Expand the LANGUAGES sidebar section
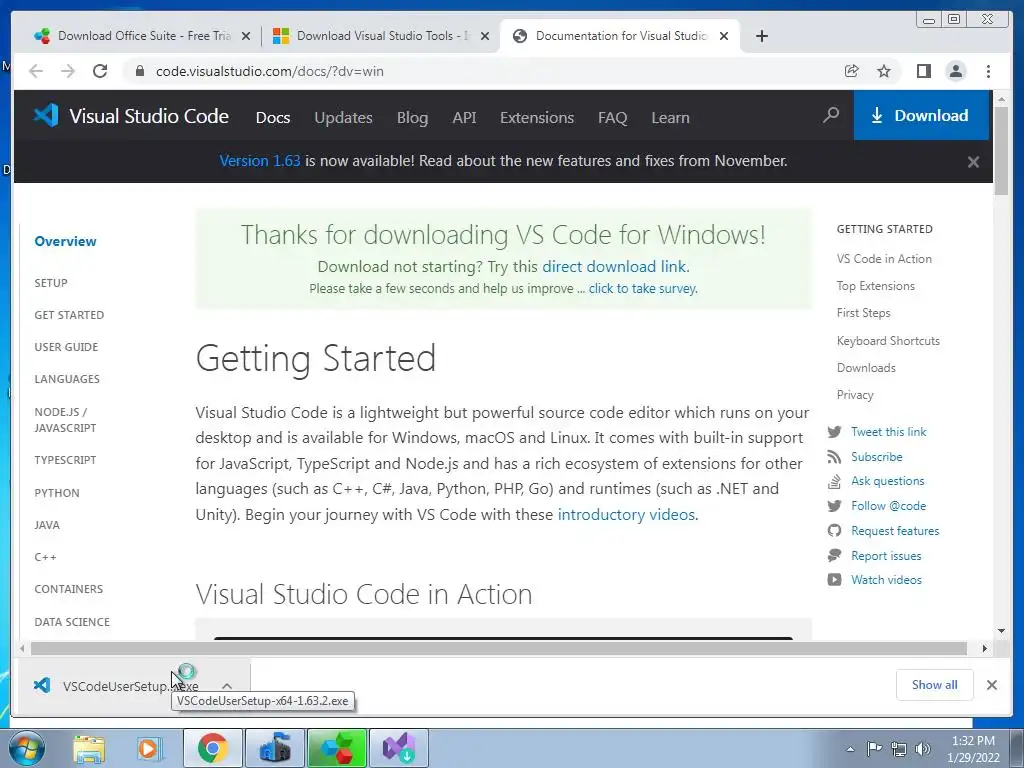The width and height of the screenshot is (1024, 768). coord(67,379)
